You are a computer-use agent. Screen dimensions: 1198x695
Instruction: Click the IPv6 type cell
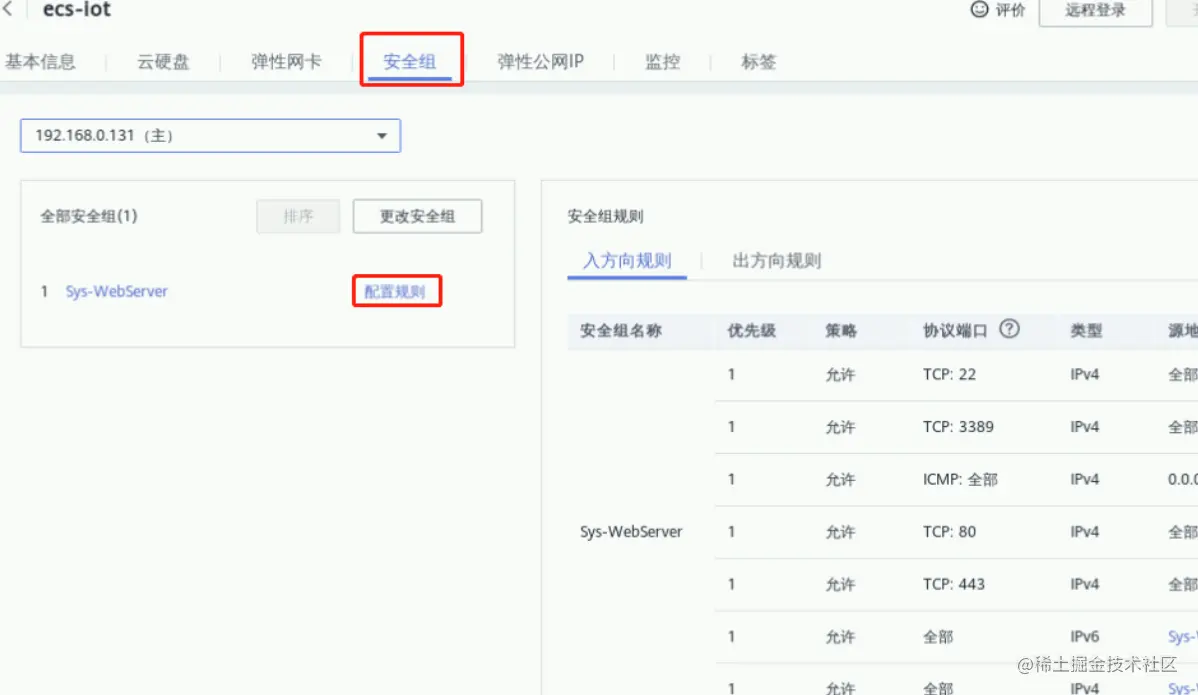pyautogui.click(x=1084, y=637)
